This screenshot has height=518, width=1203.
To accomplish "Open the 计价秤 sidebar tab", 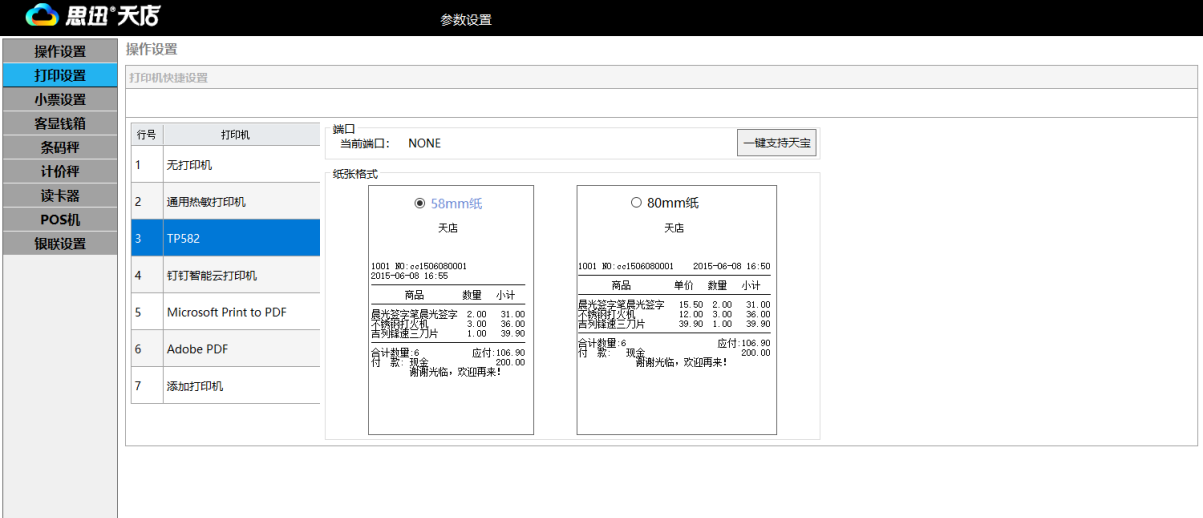I will pyautogui.click(x=60, y=171).
